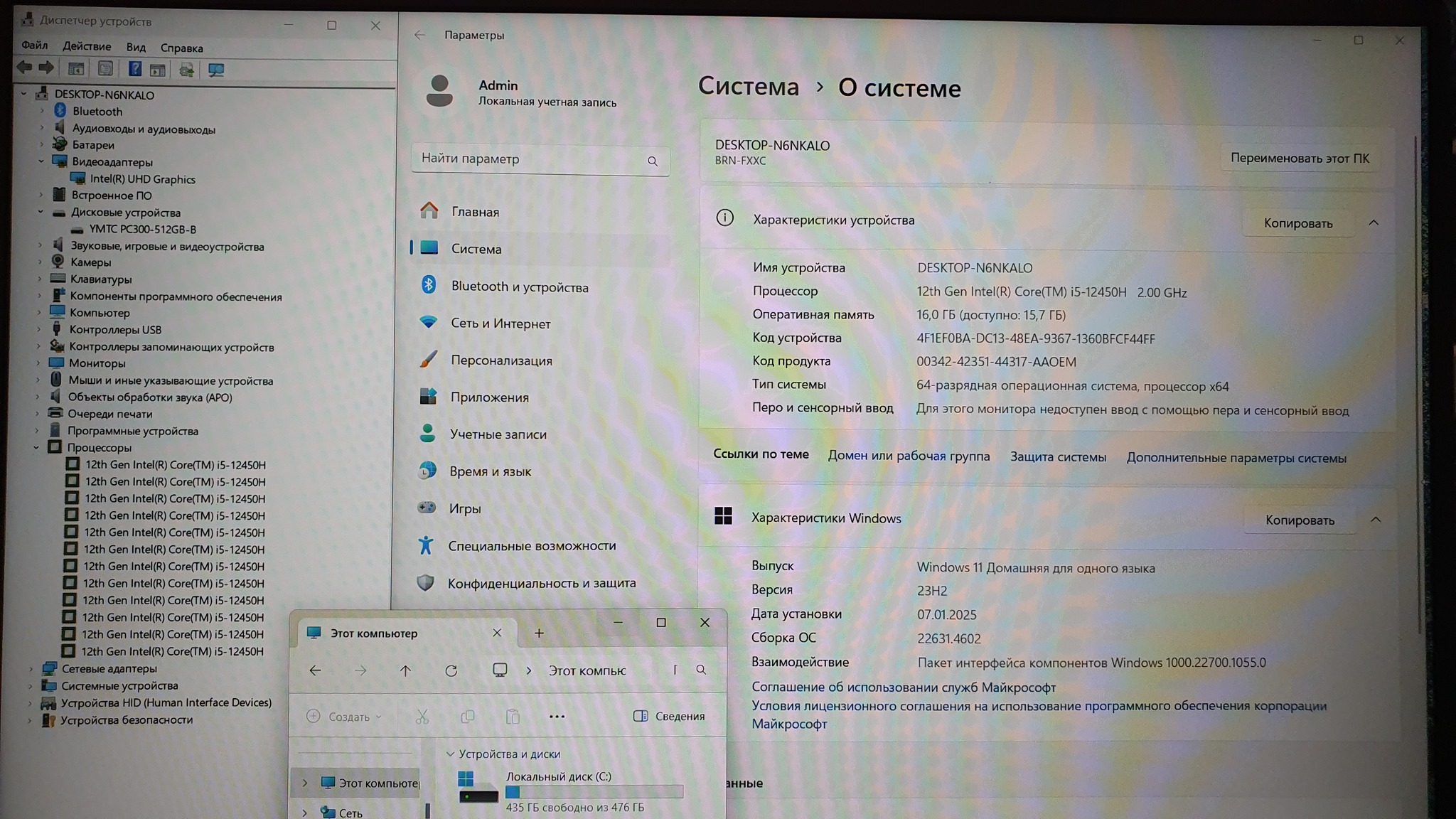Open the System protection link

point(1058,457)
